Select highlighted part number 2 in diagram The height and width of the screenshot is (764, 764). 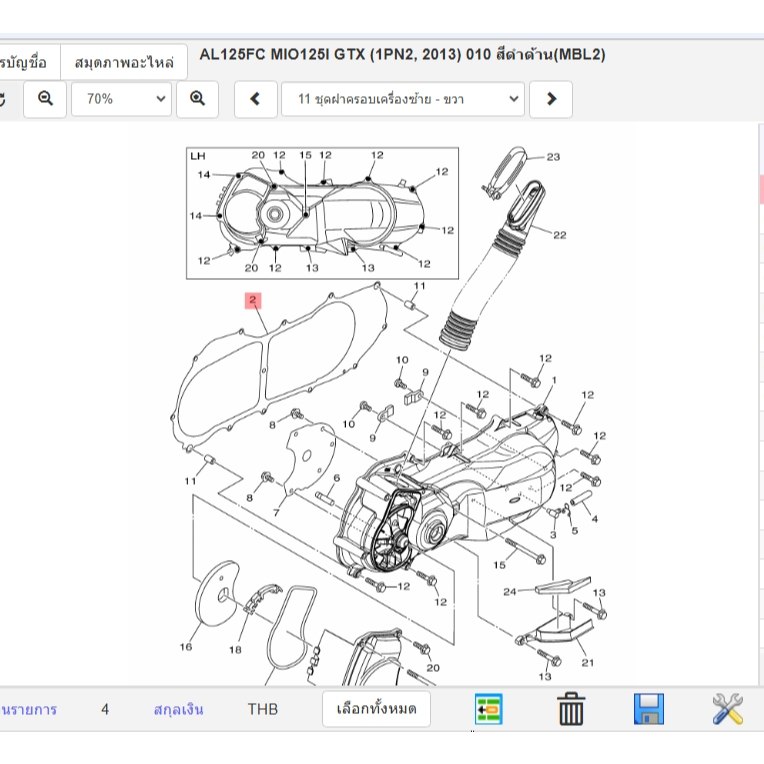[x=253, y=300]
